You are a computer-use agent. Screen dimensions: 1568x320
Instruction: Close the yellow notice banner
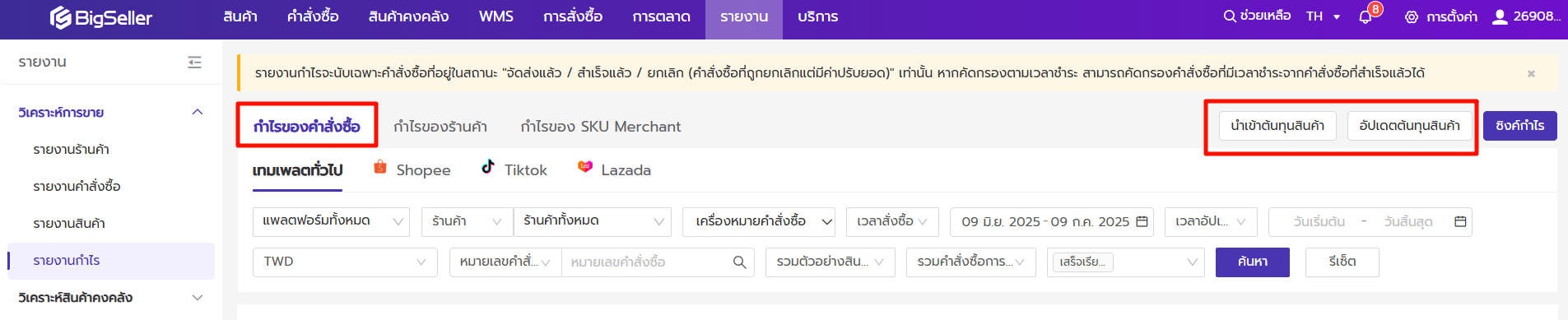click(x=1531, y=73)
